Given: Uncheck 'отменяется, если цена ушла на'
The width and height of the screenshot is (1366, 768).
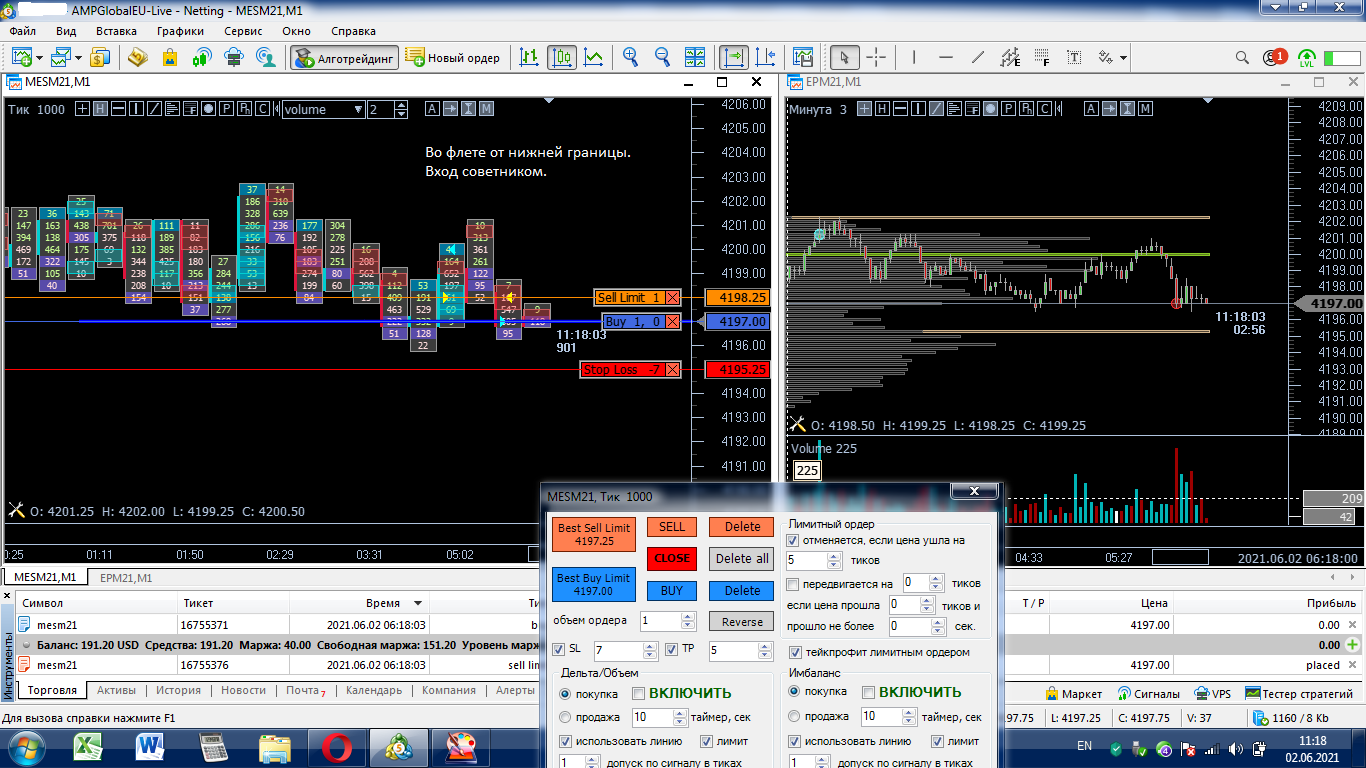Looking at the screenshot, I should point(793,540).
